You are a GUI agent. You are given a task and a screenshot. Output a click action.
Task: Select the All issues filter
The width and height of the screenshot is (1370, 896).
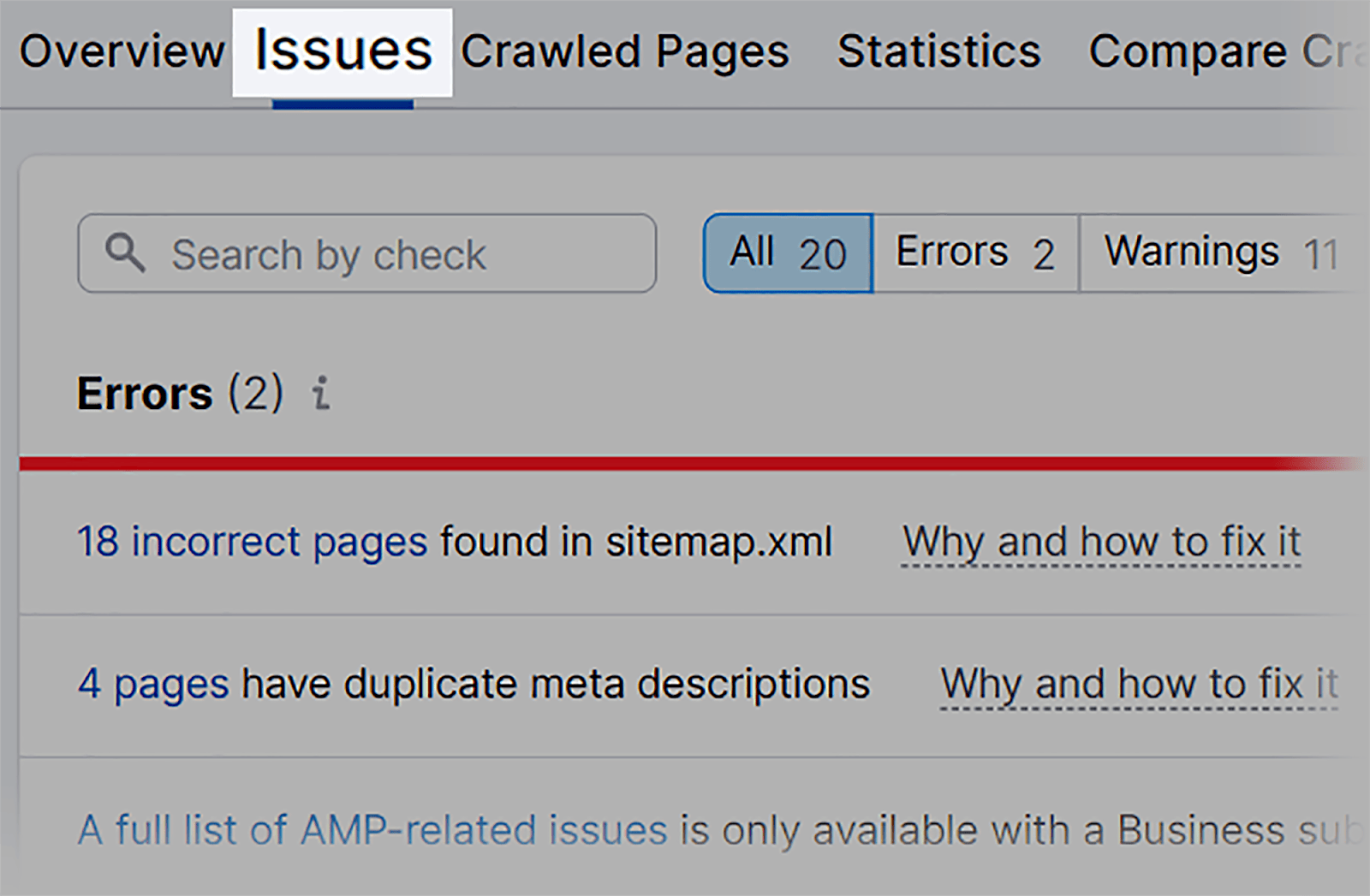click(786, 252)
